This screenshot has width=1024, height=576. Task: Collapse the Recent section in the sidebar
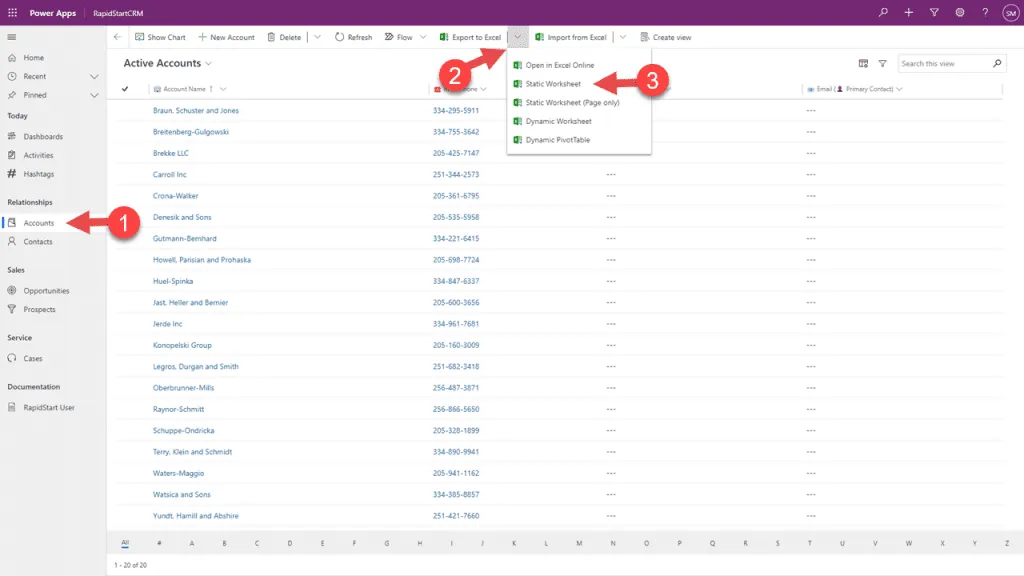95,77
